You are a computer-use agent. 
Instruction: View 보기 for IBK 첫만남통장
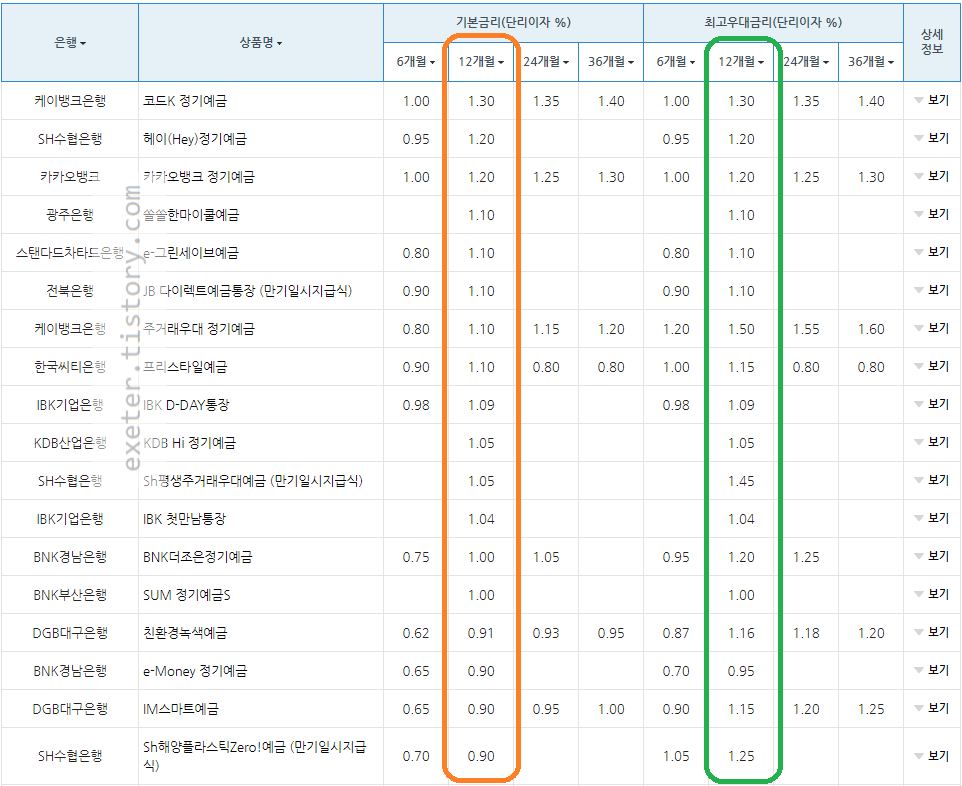932,518
